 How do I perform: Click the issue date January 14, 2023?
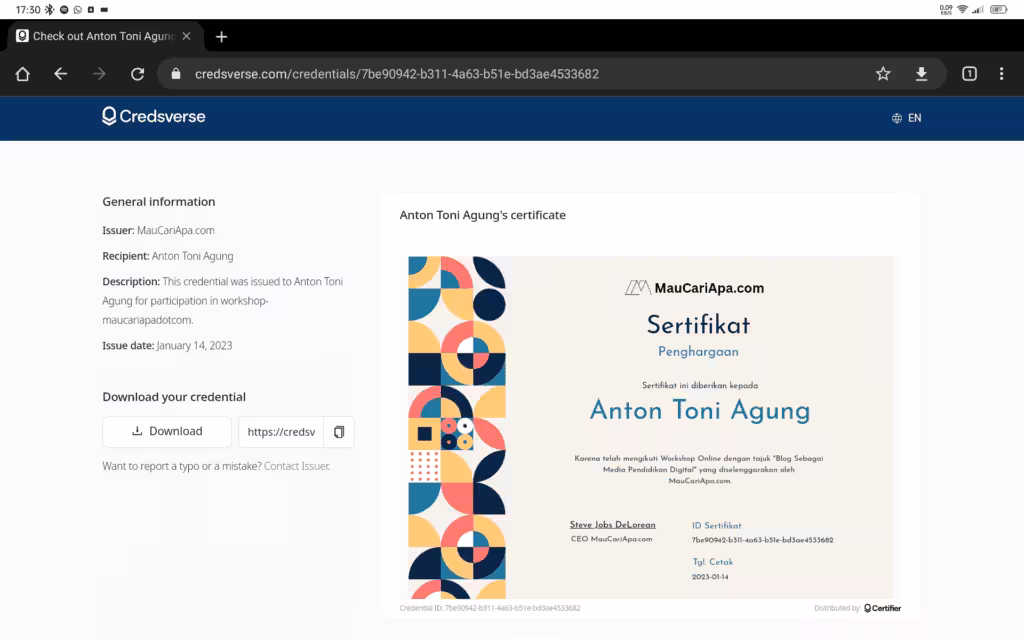coord(195,345)
